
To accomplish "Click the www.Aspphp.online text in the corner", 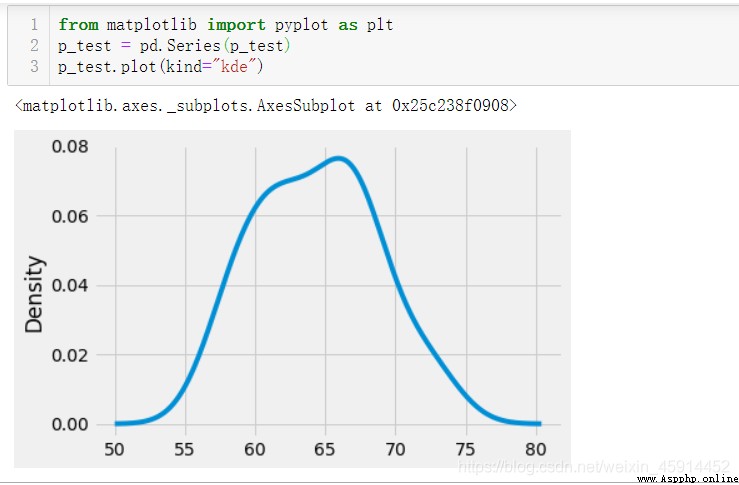I will [x=687, y=479].
